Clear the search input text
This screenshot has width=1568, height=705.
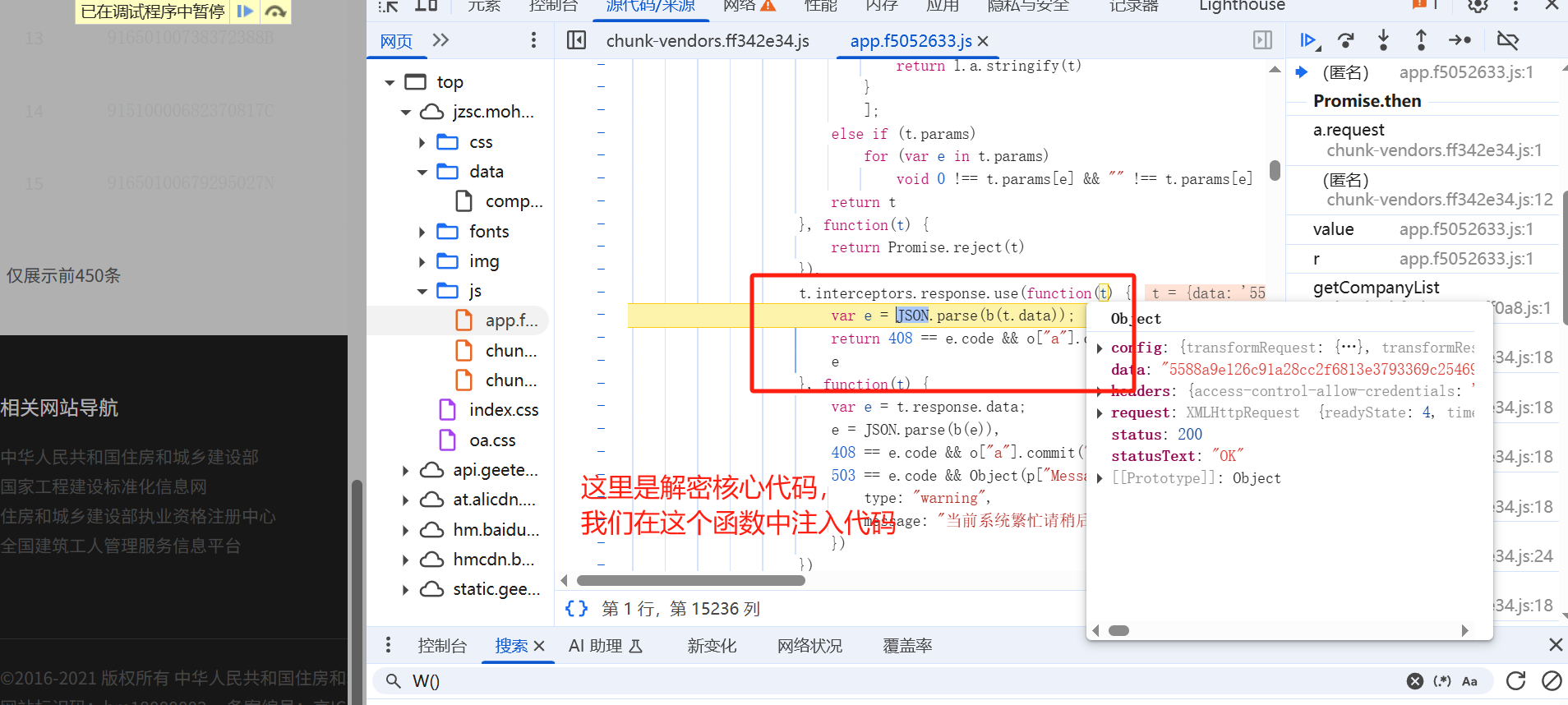pos(1415,681)
